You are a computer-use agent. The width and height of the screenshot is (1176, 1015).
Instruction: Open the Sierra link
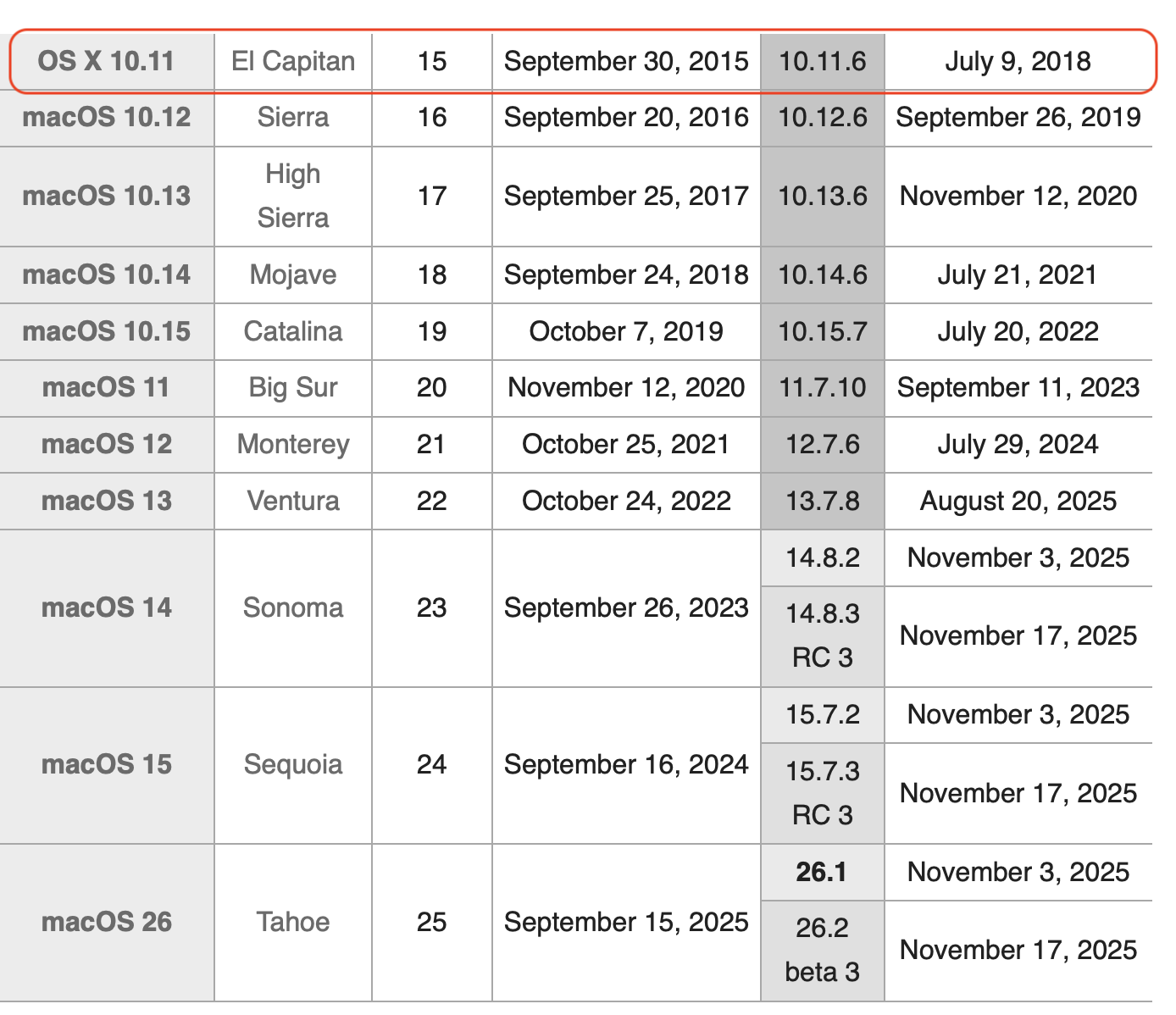click(293, 118)
